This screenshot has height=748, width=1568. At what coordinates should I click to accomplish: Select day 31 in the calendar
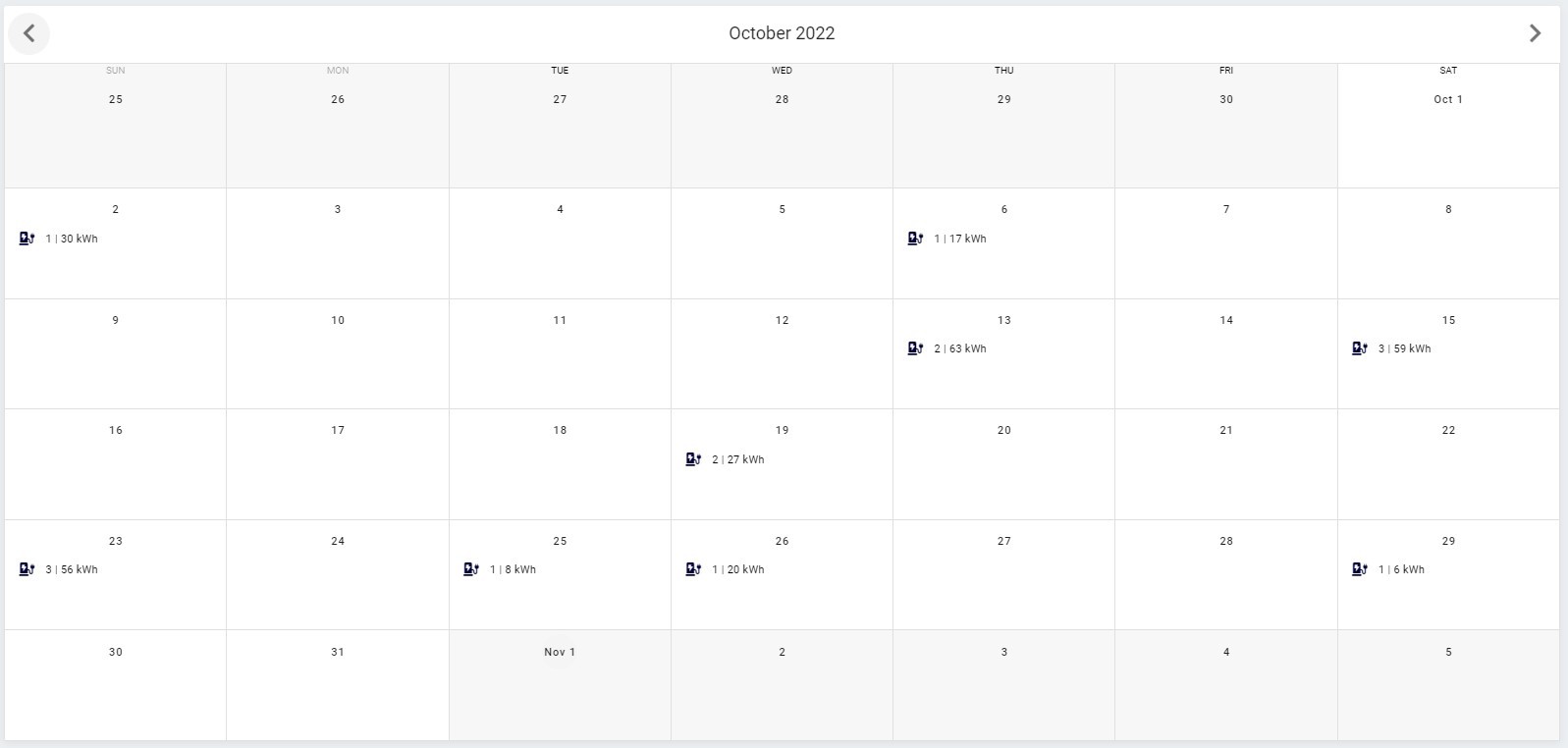(x=338, y=652)
